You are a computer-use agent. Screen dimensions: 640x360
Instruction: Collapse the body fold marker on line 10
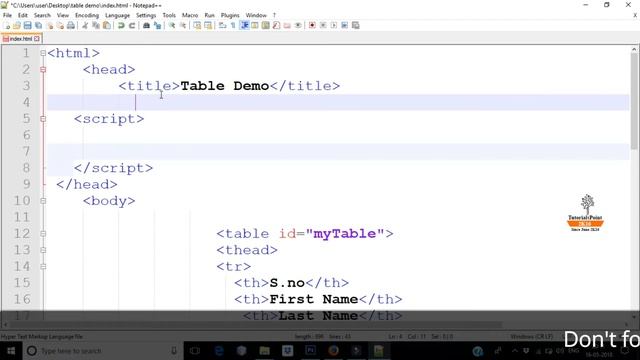click(43, 201)
